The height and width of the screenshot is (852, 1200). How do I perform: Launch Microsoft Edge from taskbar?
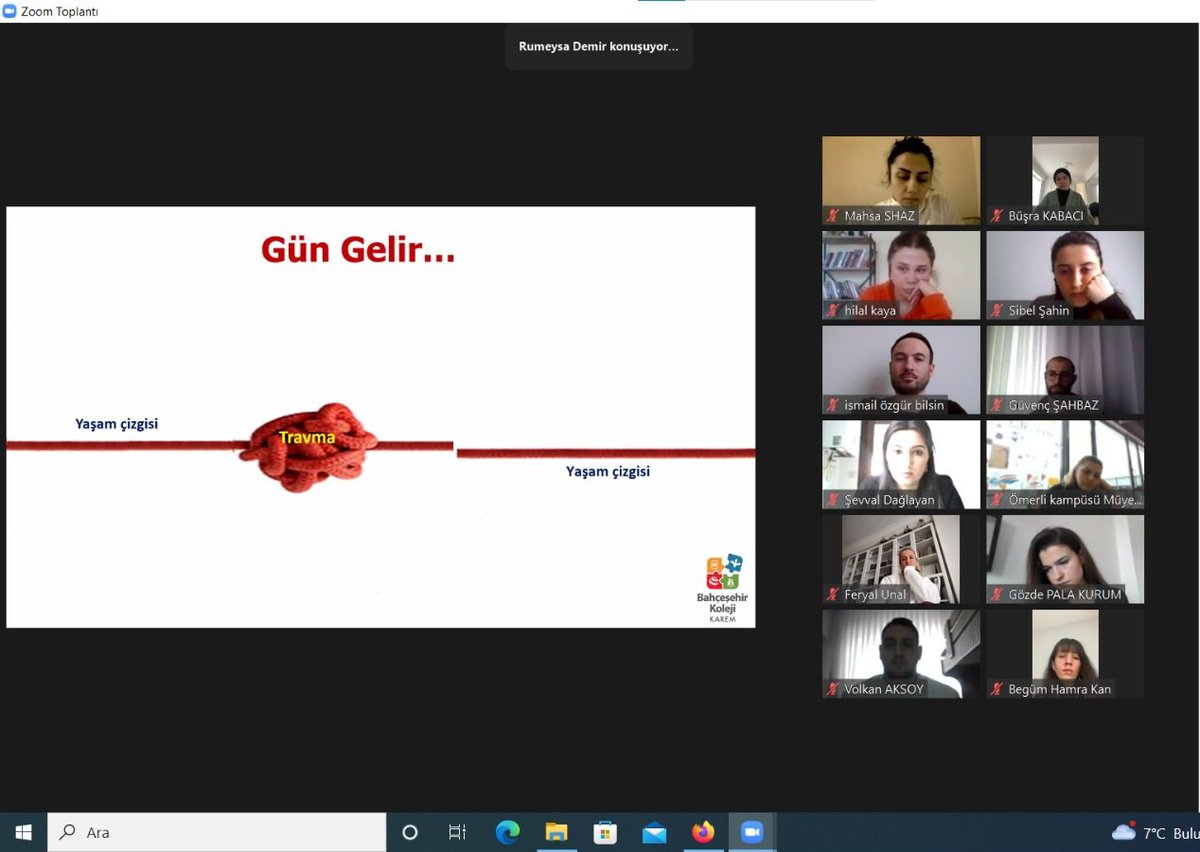pyautogui.click(x=507, y=832)
